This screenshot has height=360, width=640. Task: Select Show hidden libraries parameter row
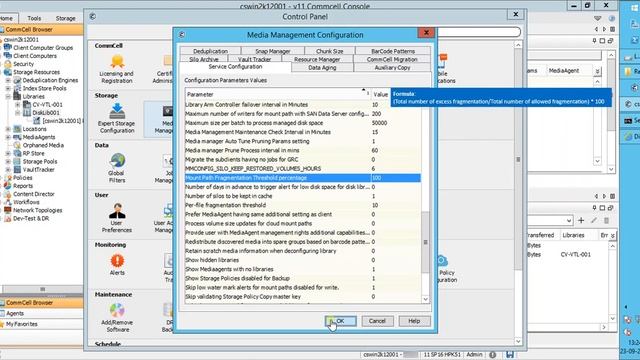302,260
